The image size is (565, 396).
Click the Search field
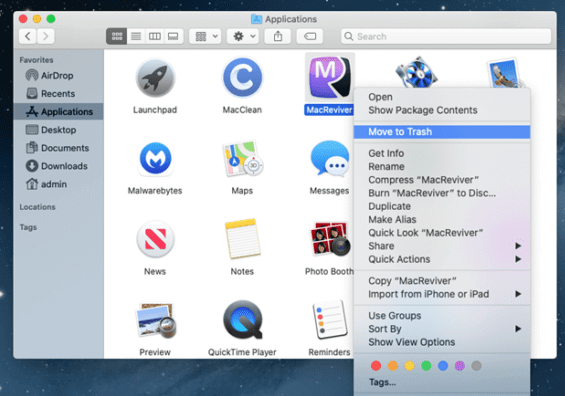pos(446,36)
